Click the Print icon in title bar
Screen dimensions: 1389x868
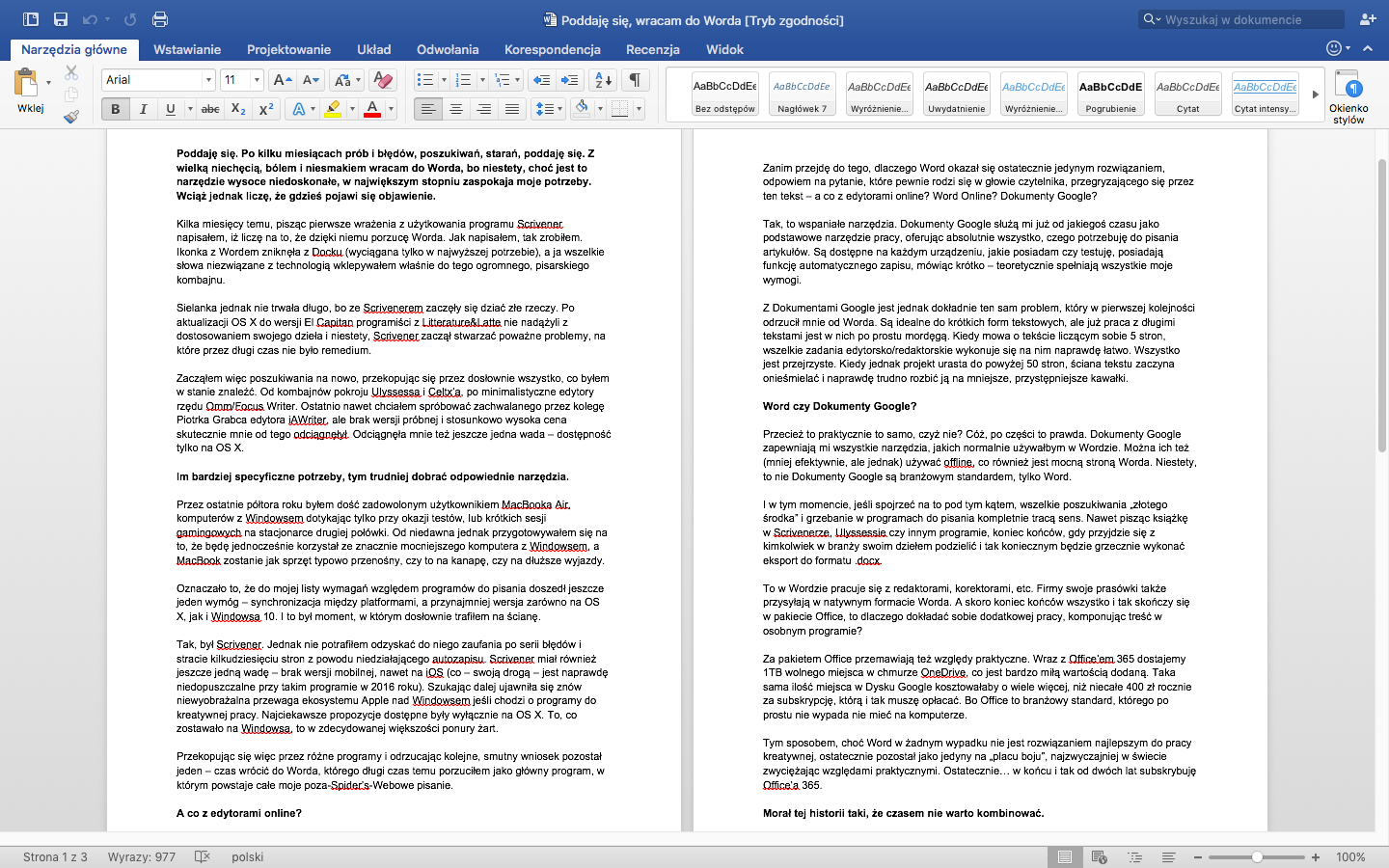pyautogui.click(x=160, y=19)
